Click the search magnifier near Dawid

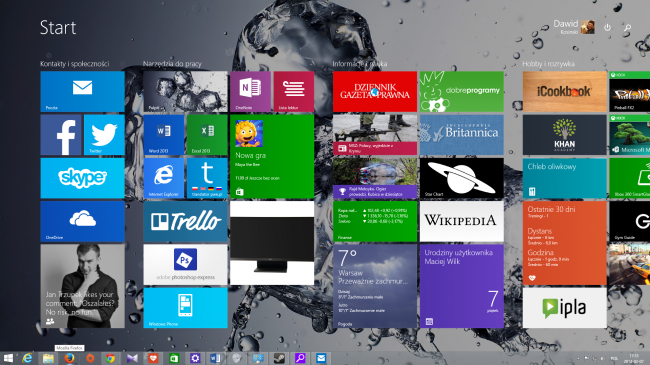628,28
